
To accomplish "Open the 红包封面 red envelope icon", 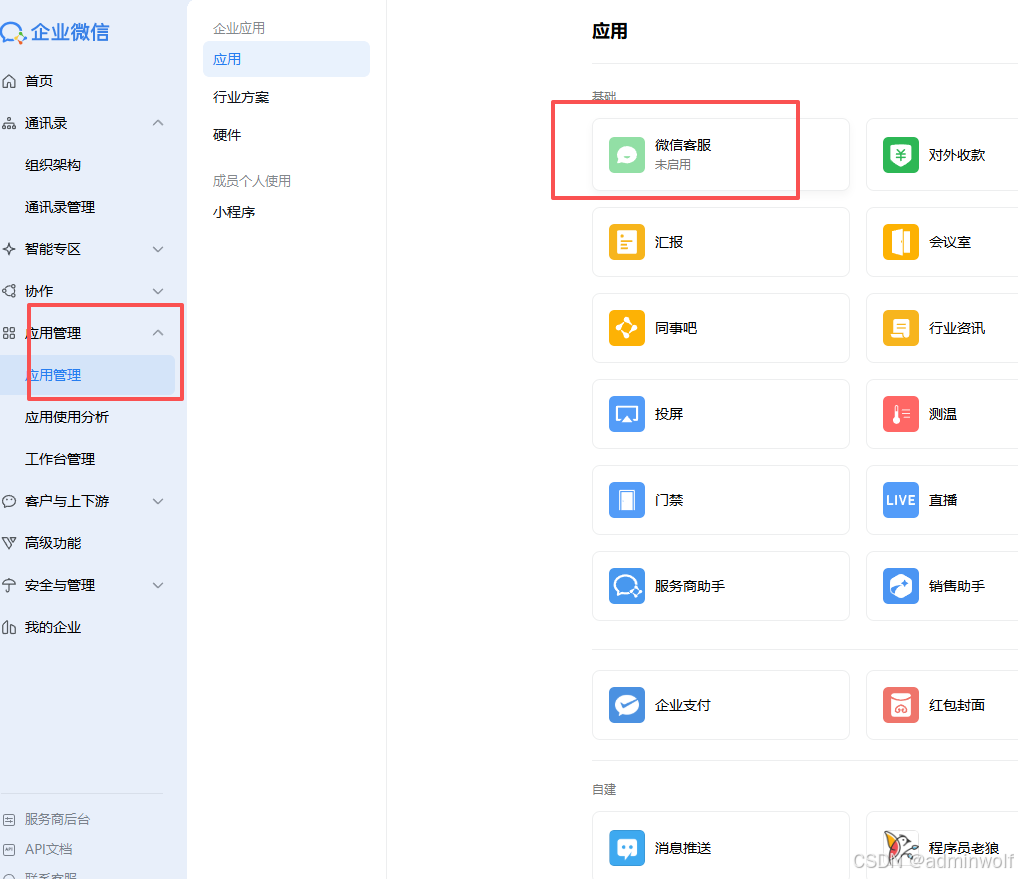I will 900,704.
